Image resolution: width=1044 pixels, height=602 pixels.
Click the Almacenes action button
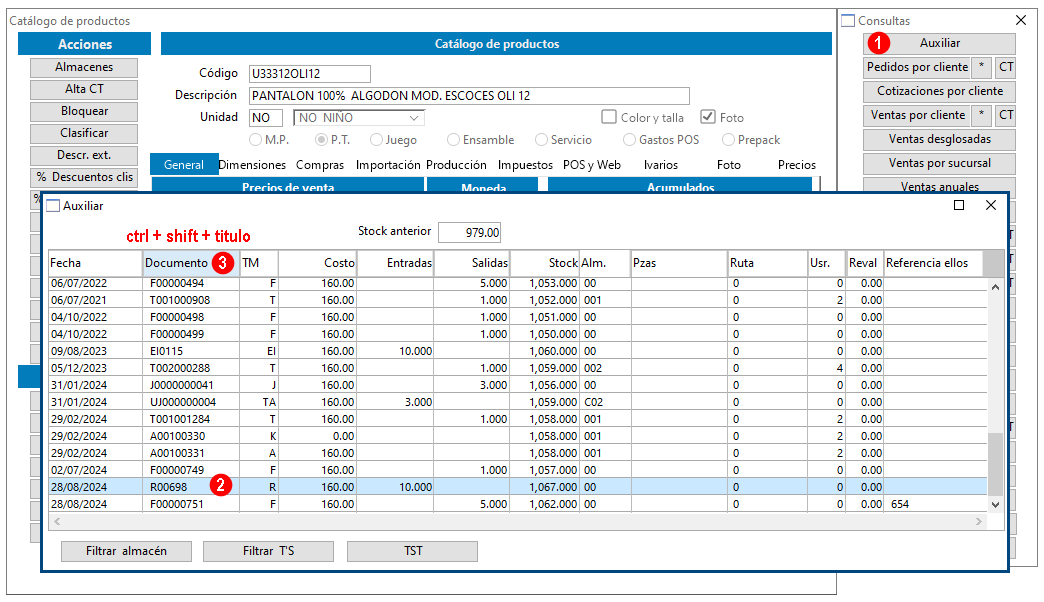click(84, 67)
